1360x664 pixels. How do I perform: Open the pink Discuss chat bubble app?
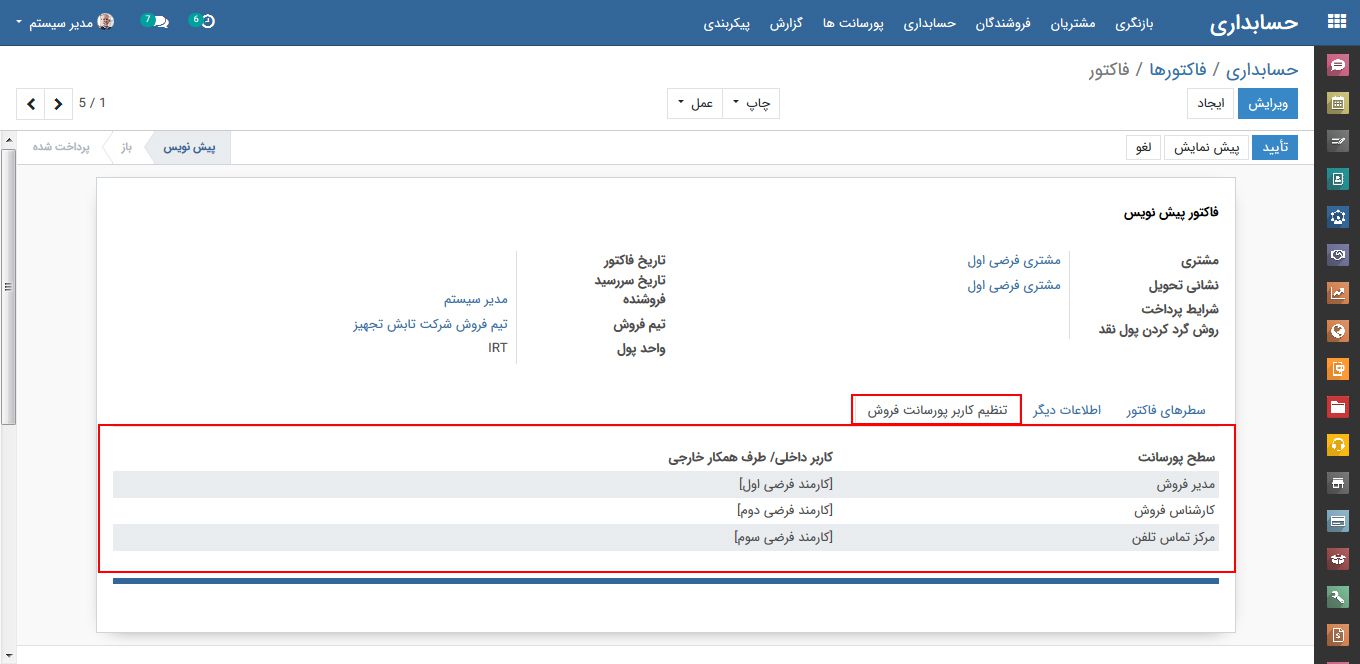coord(1338,65)
